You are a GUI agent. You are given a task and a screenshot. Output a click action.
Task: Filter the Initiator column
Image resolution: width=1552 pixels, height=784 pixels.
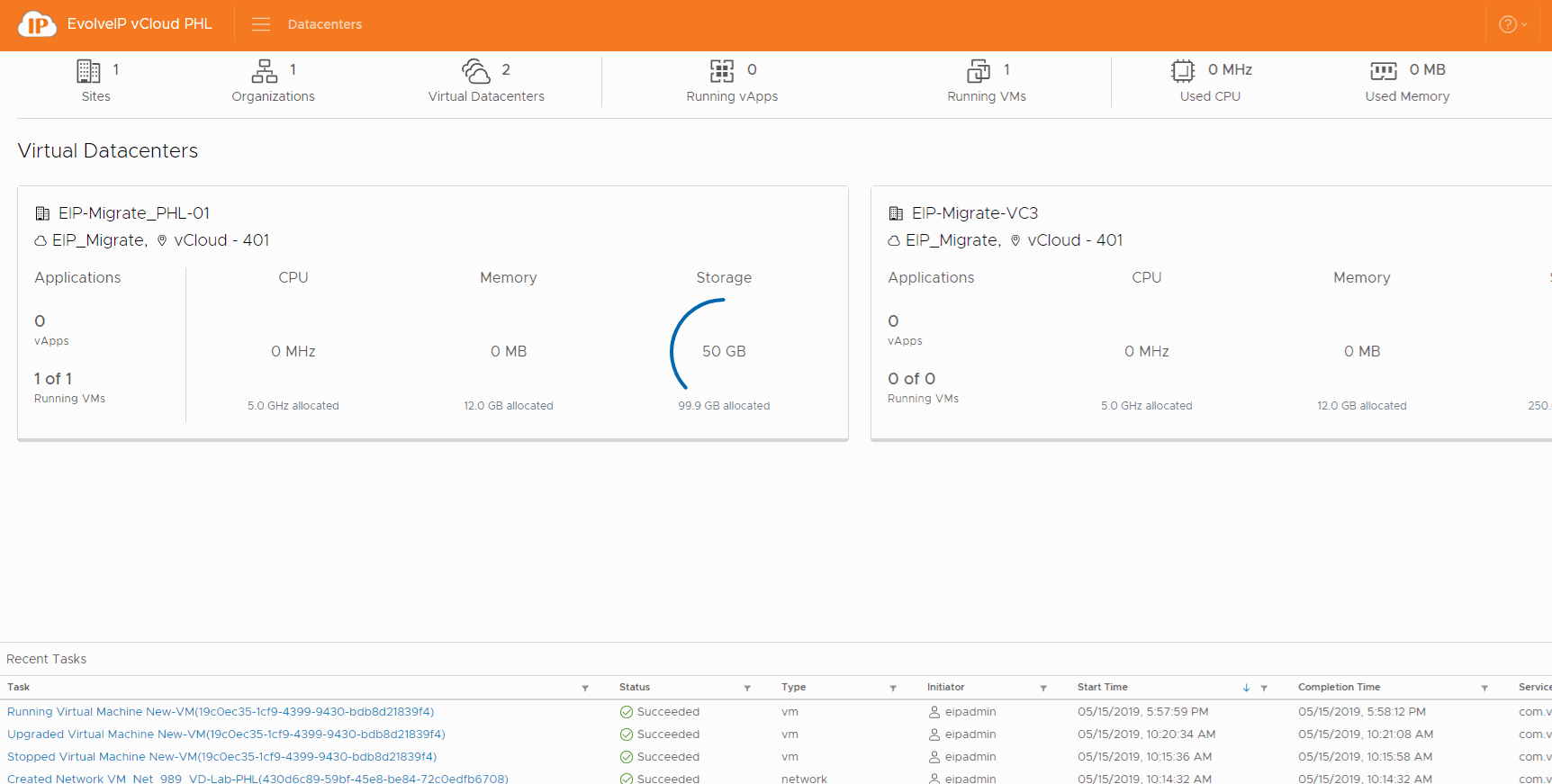click(x=1043, y=689)
